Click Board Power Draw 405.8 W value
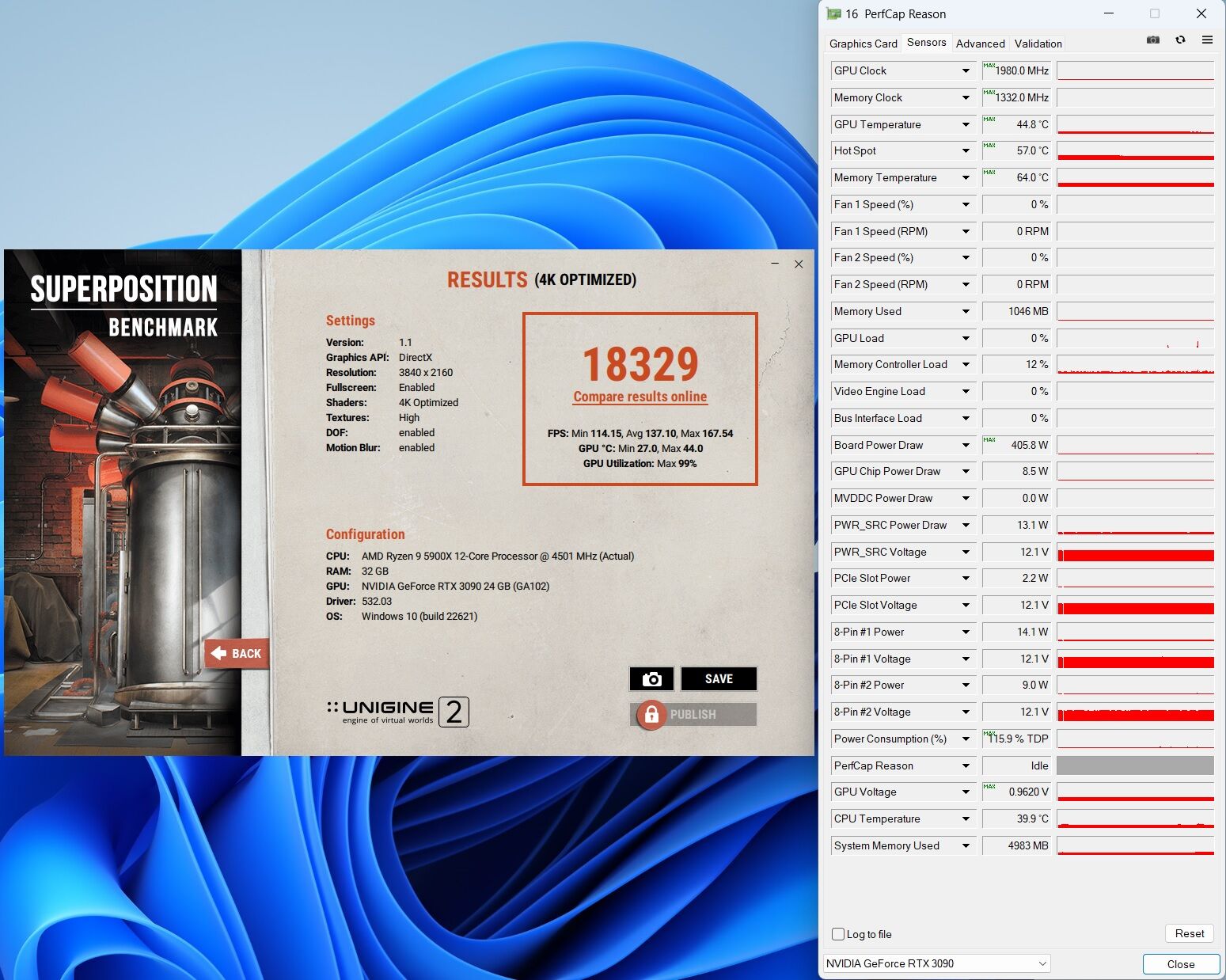Screen dimensions: 1226x980 (1017, 445)
